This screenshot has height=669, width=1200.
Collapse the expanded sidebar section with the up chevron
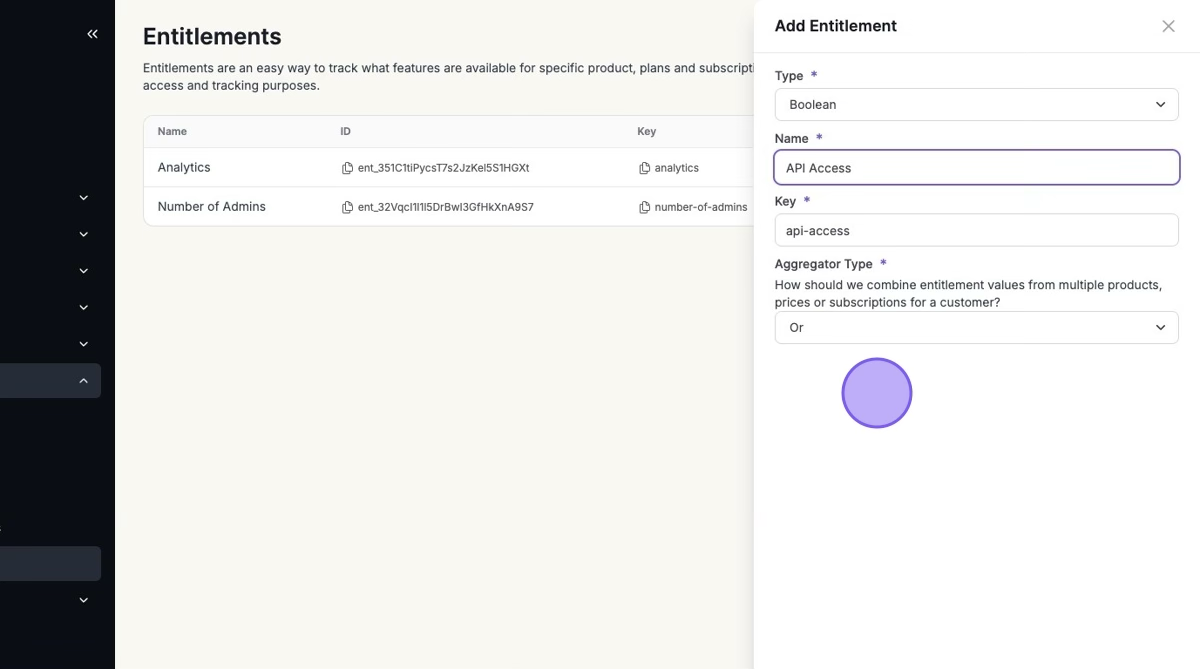[x=83, y=381]
